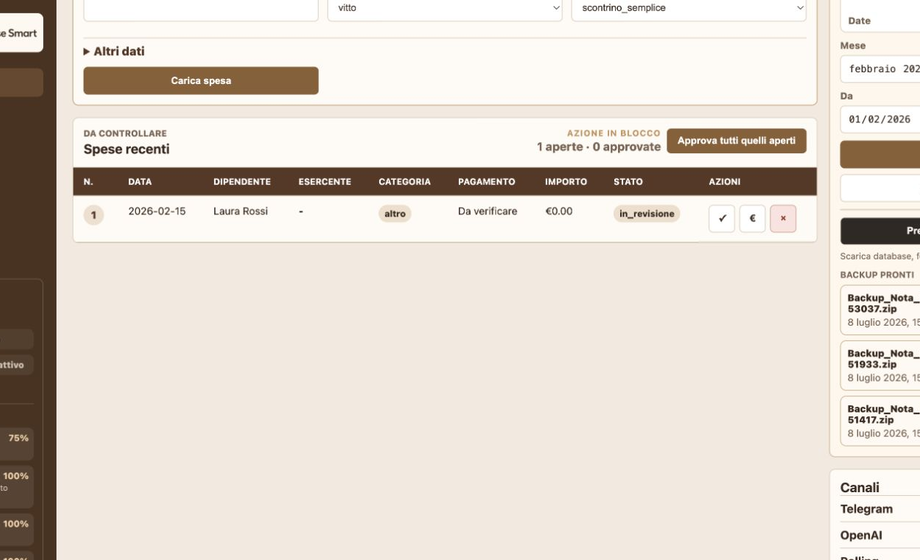Click the date 2026-02-15 in the table
Image resolution: width=920 pixels, height=560 pixels.
157,211
